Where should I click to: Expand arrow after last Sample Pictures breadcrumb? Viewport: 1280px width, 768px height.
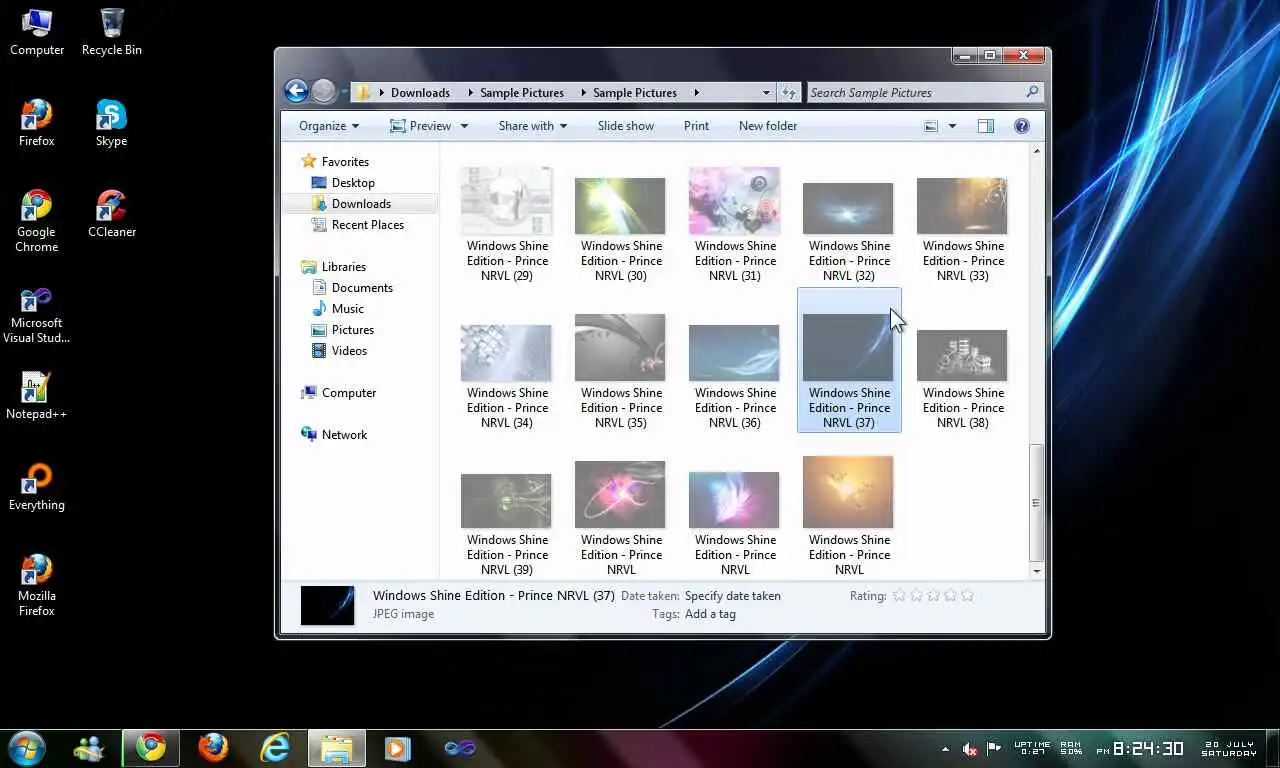pyautogui.click(x=696, y=92)
